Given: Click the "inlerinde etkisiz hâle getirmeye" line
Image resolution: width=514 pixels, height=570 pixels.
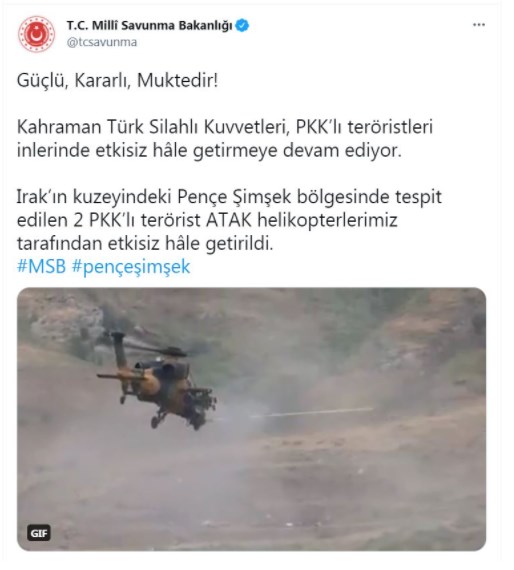Looking at the screenshot, I should [x=147, y=150].
